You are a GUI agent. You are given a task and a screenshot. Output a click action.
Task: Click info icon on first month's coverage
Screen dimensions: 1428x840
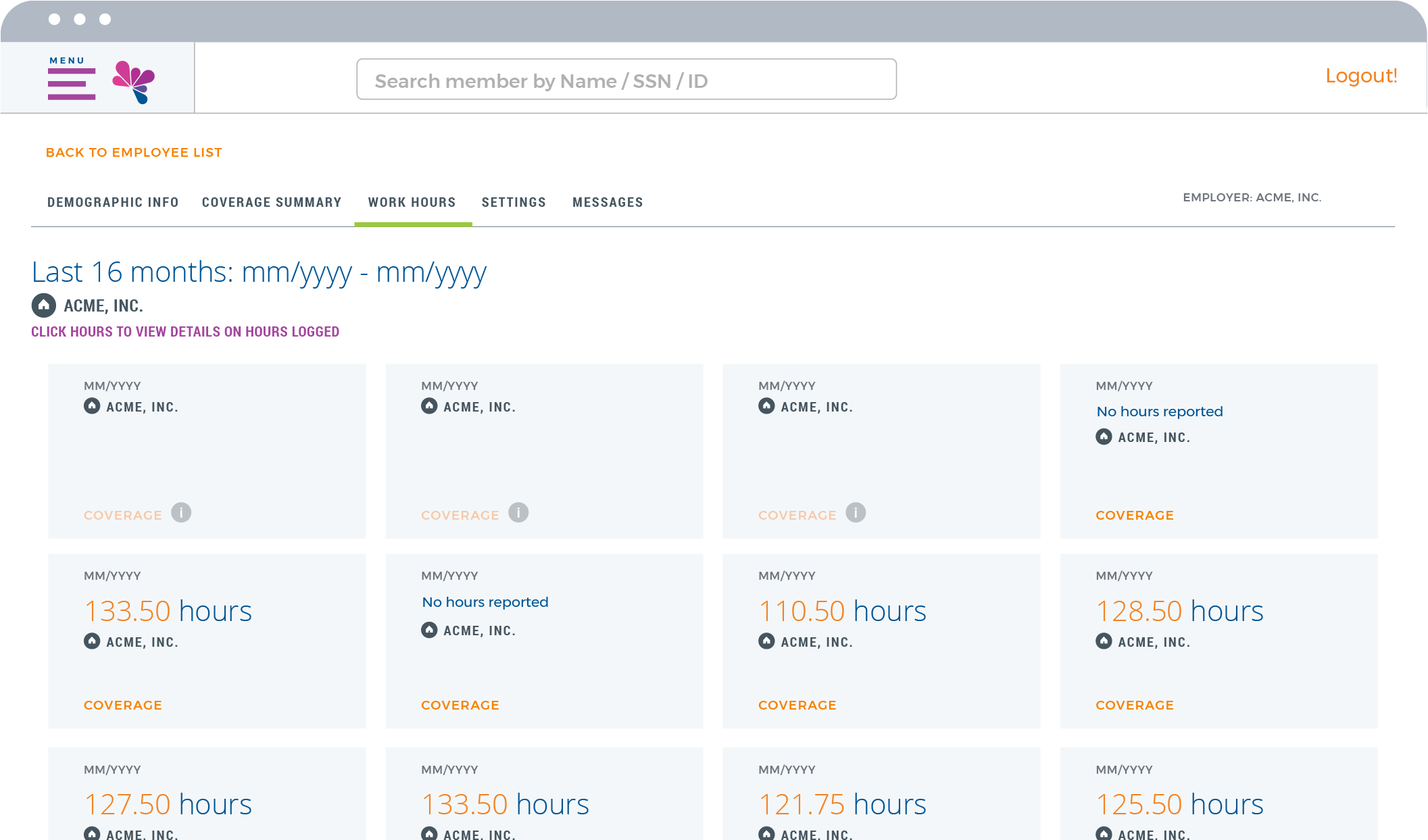181,513
